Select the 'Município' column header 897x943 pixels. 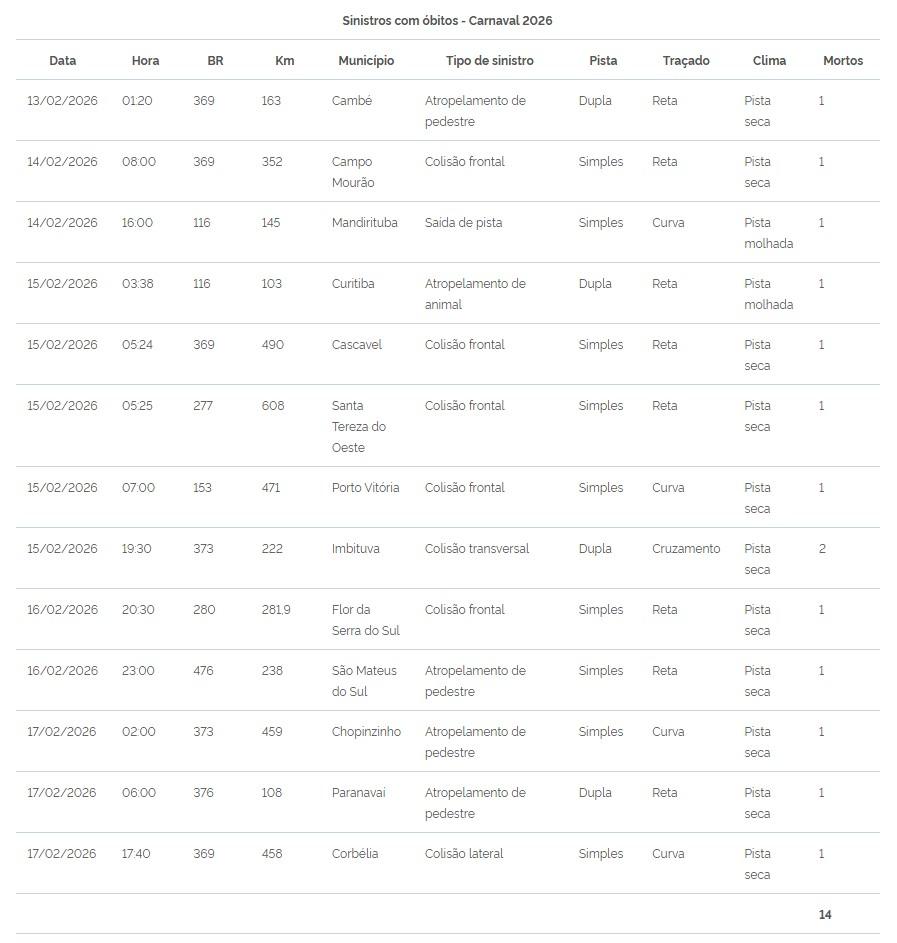(366, 61)
